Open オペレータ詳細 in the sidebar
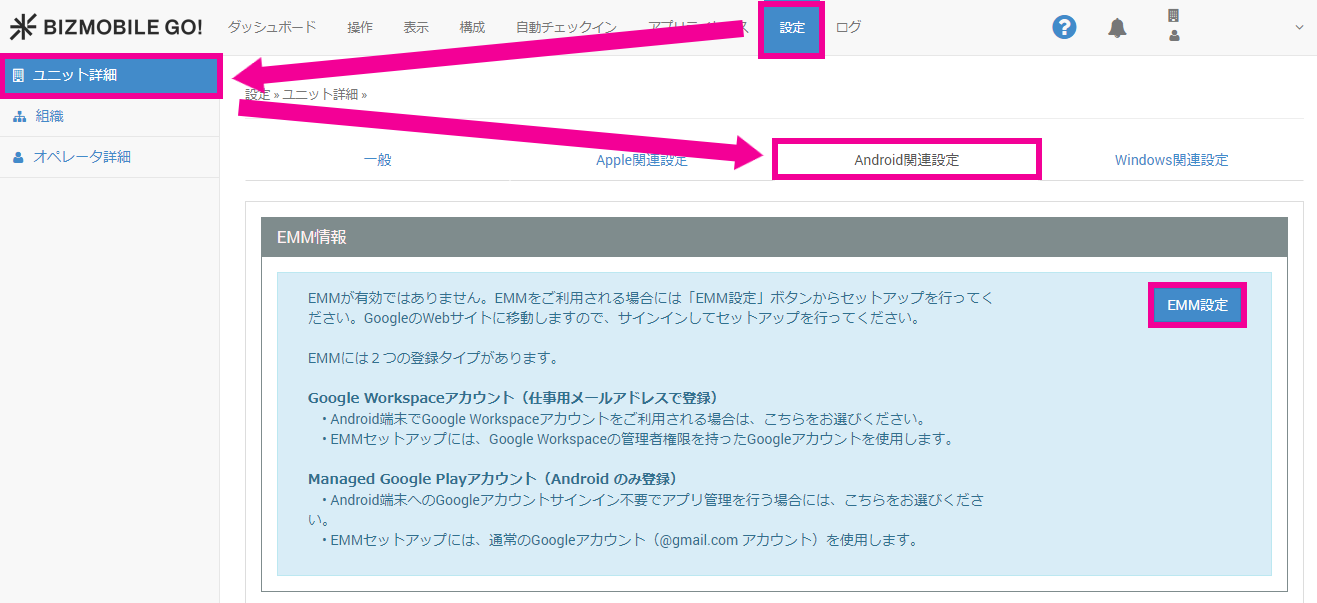Image resolution: width=1317 pixels, height=603 pixels. tap(82, 157)
